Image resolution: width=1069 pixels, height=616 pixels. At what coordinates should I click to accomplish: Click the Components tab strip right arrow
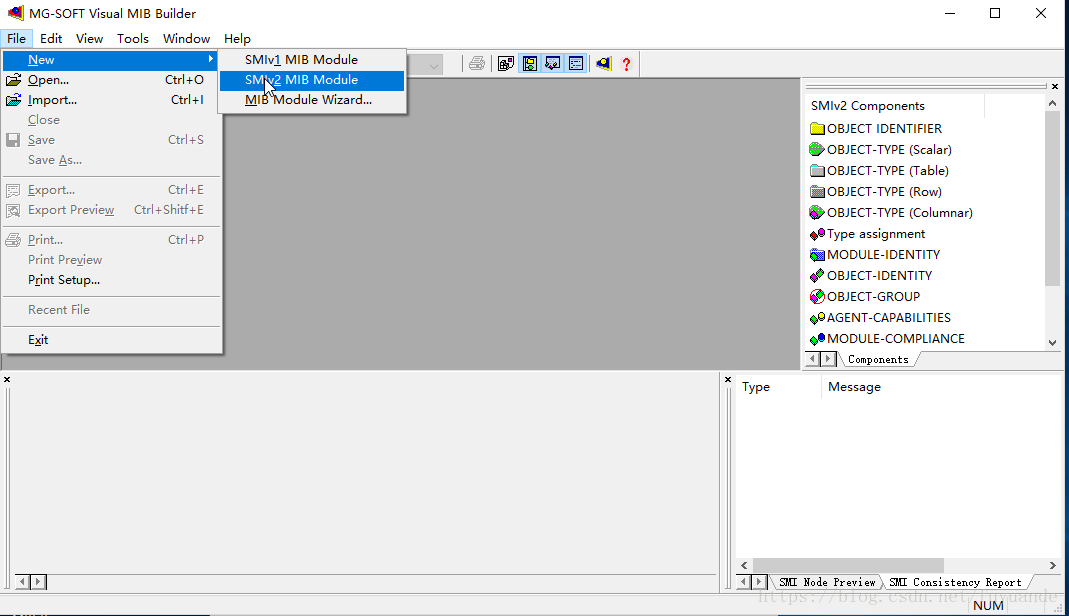coord(828,358)
